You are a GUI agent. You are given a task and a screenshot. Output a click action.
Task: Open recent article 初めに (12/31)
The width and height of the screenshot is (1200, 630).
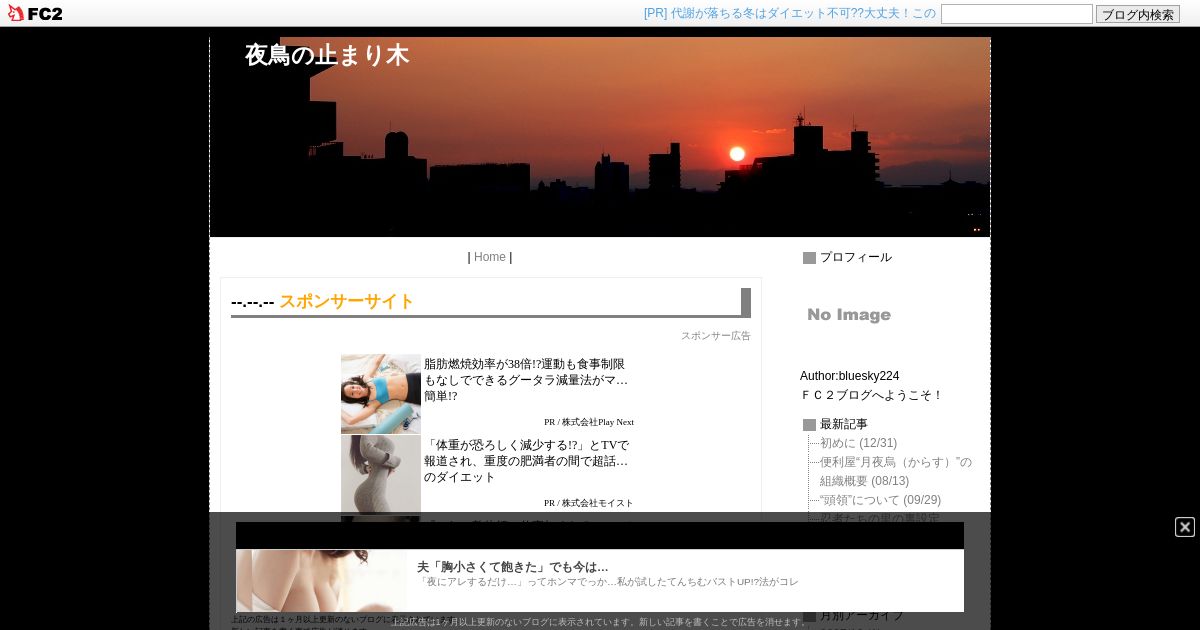tap(858, 443)
